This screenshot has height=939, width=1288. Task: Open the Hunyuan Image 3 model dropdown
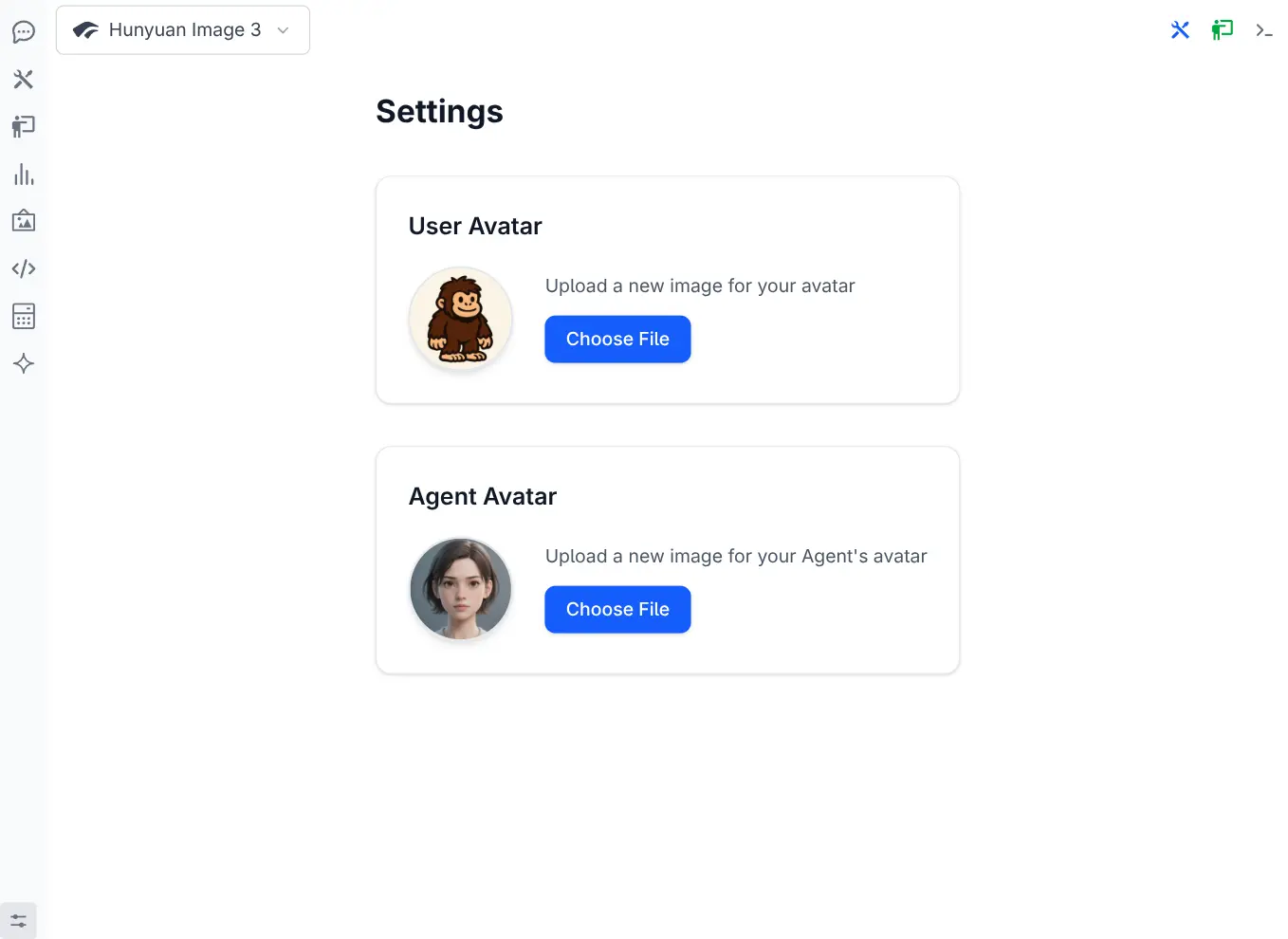pyautogui.click(x=183, y=30)
